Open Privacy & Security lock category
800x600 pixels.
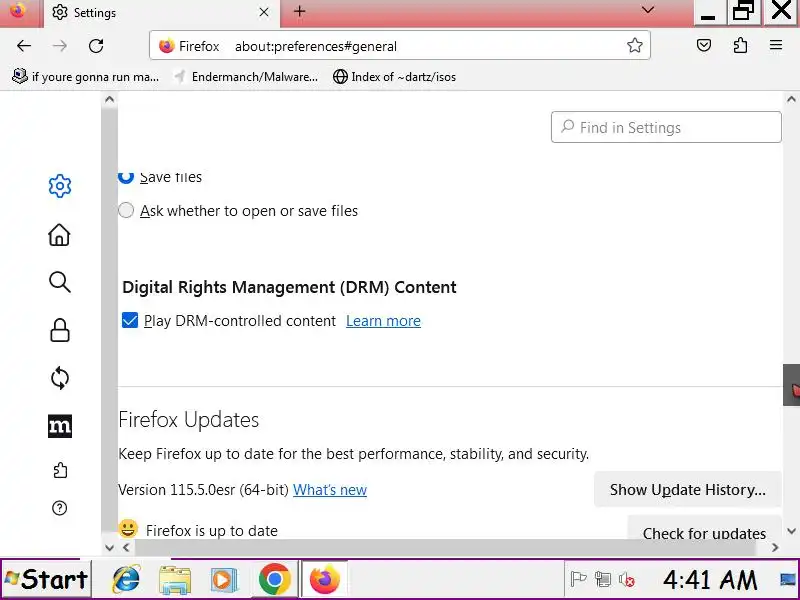[60, 330]
